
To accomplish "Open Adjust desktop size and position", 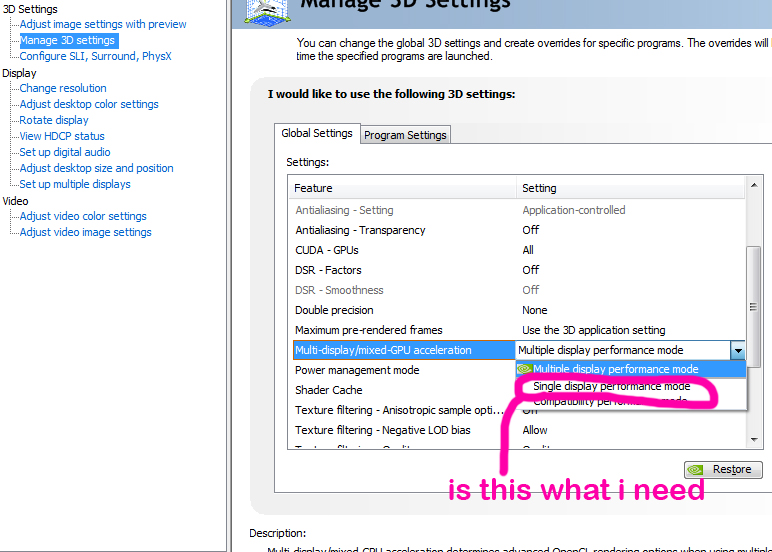I will (96, 168).
